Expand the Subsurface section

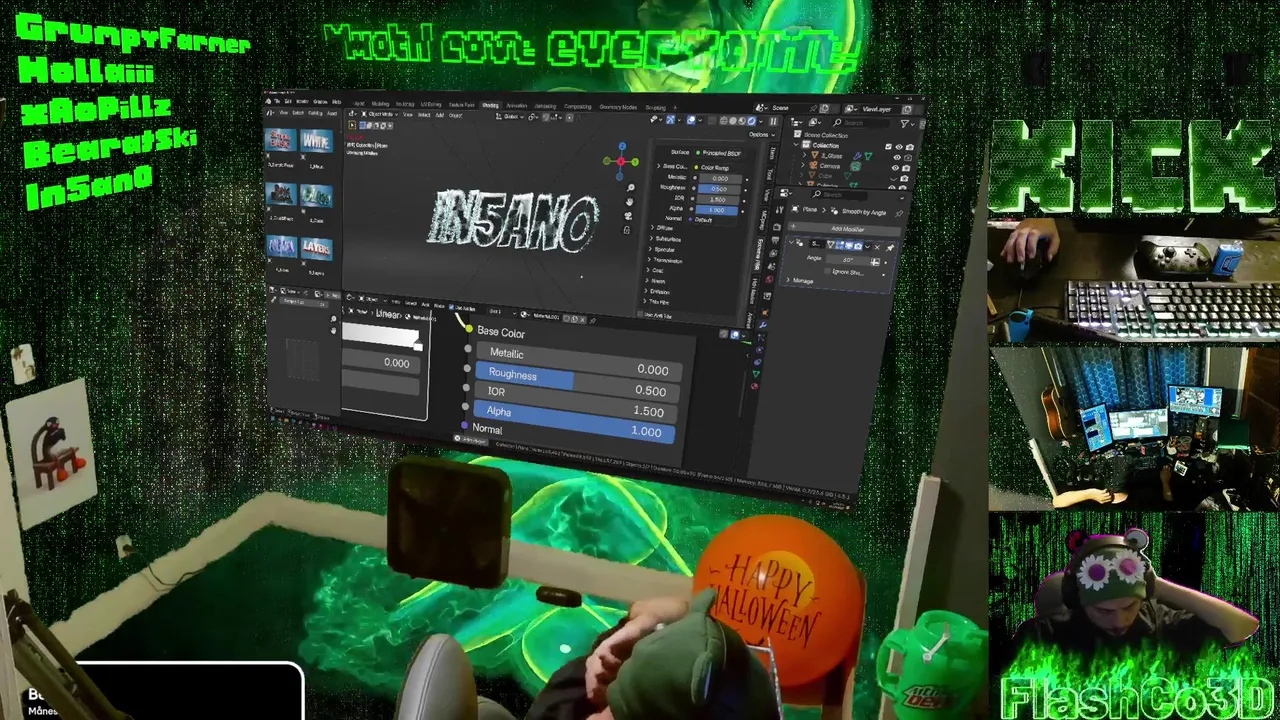click(652, 238)
